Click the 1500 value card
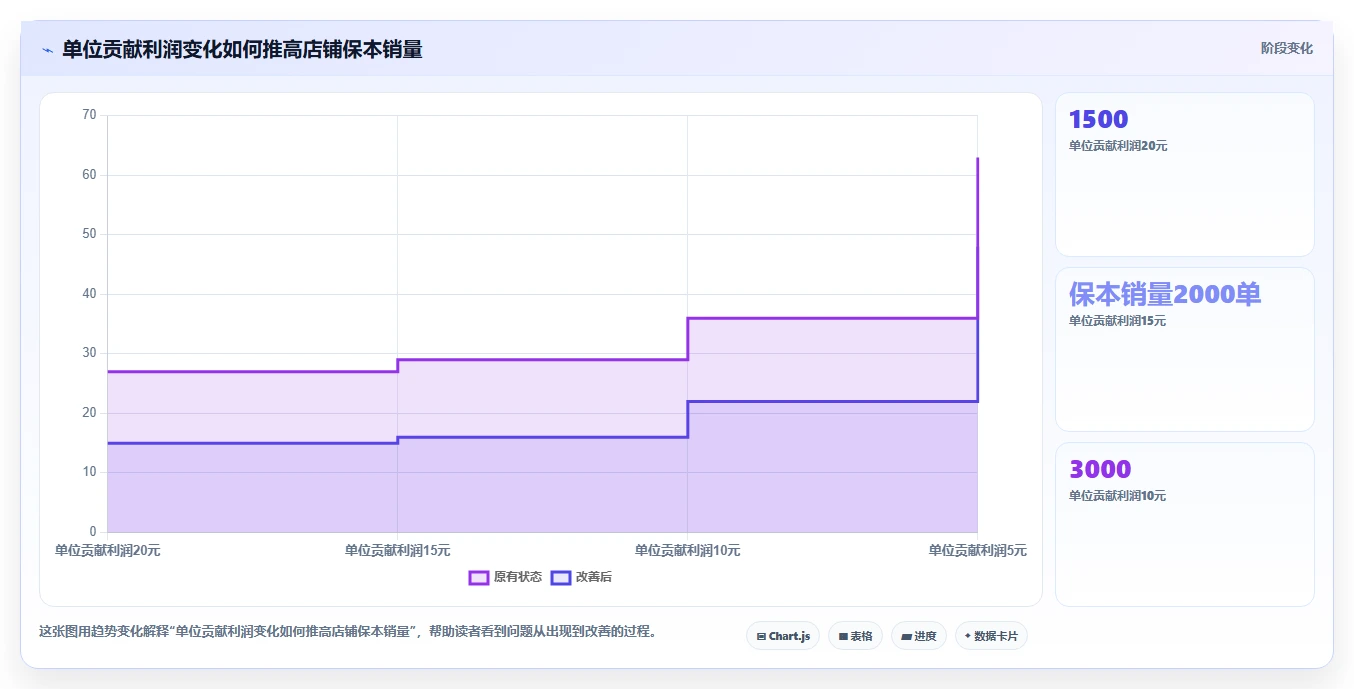The width and height of the screenshot is (1354, 689). (x=1185, y=174)
